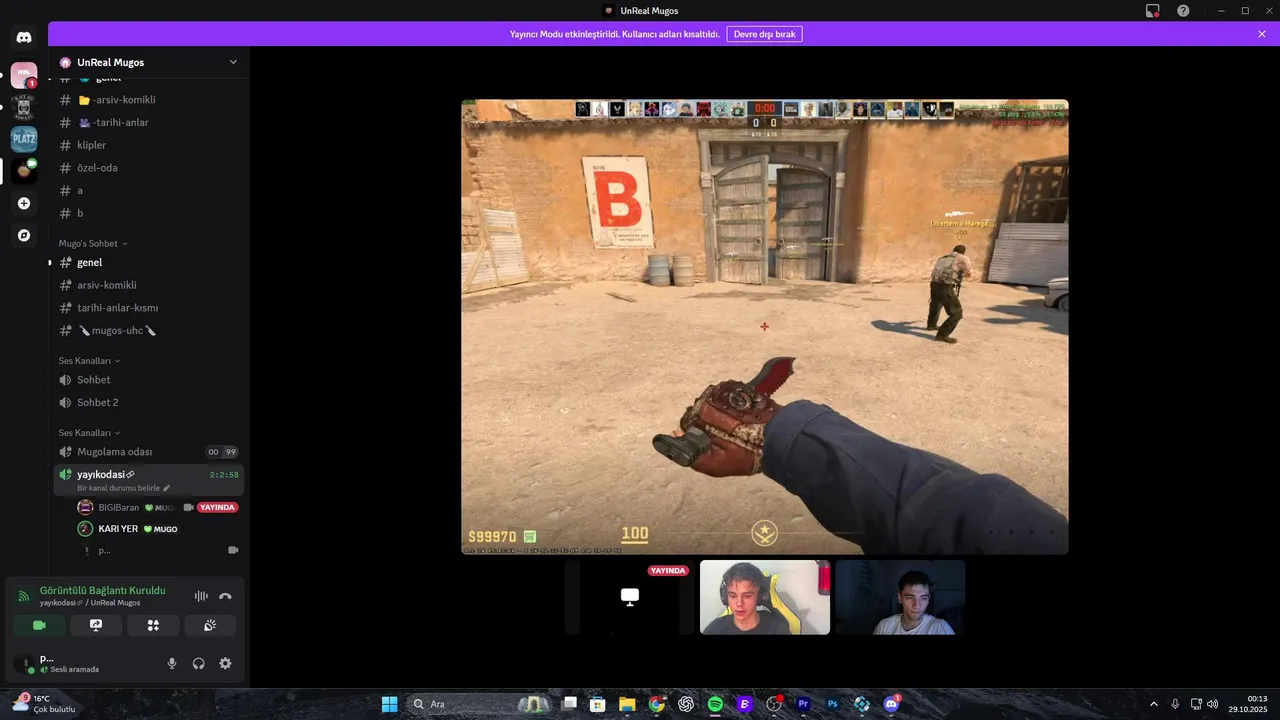Launch Chrome from the taskbar
Screen dimensions: 1280x720
pyautogui.click(x=656, y=704)
